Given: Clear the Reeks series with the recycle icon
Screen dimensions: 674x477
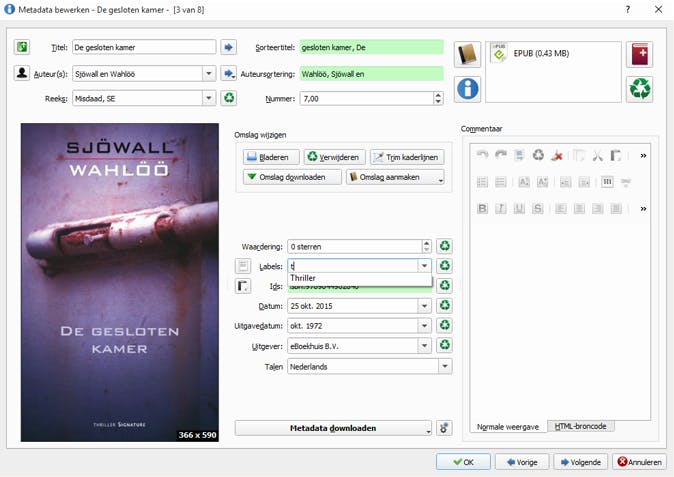Looking at the screenshot, I should [229, 98].
